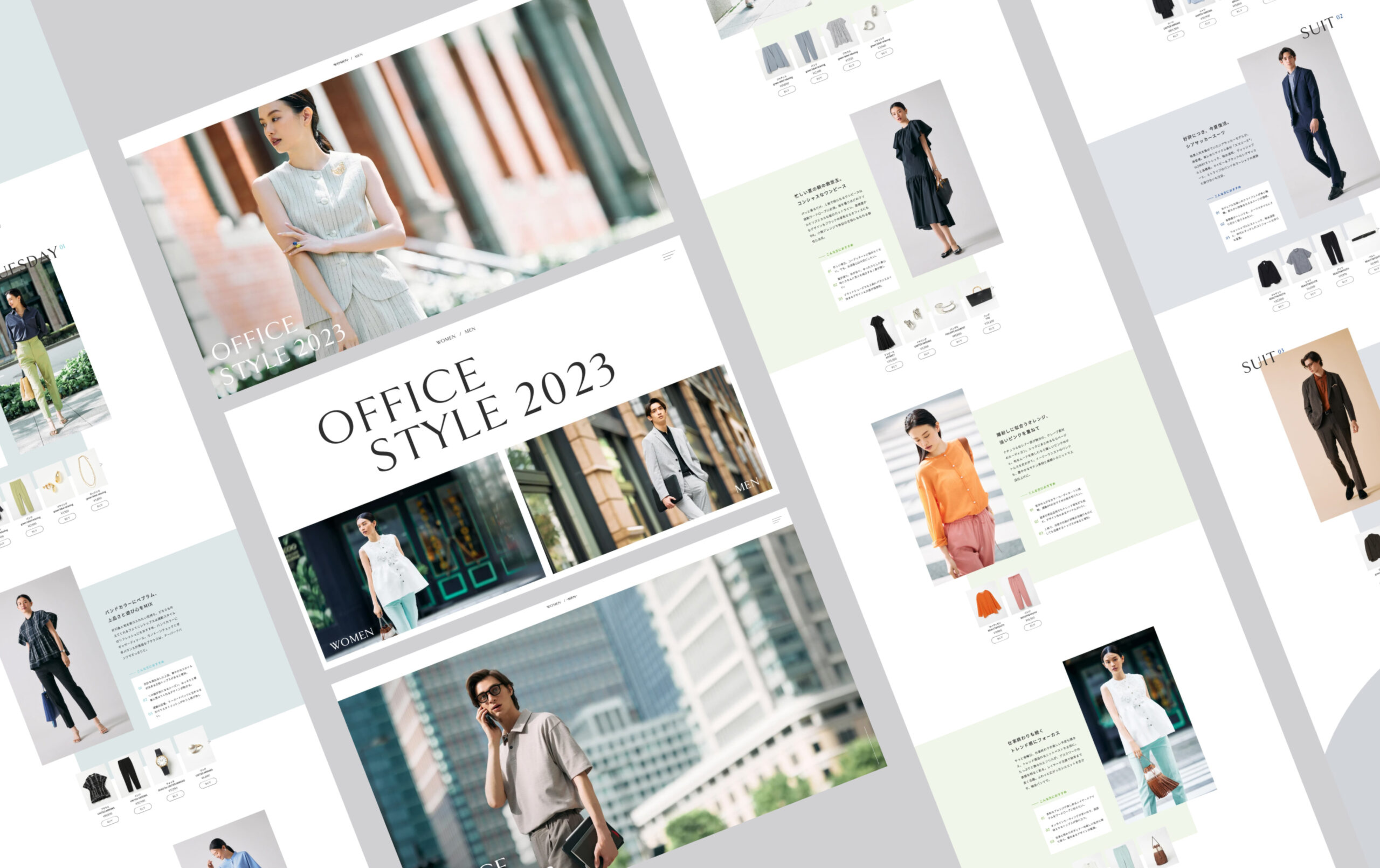Open the gold necklace product thumbnail
This screenshot has width=1380, height=868.
coord(87,471)
